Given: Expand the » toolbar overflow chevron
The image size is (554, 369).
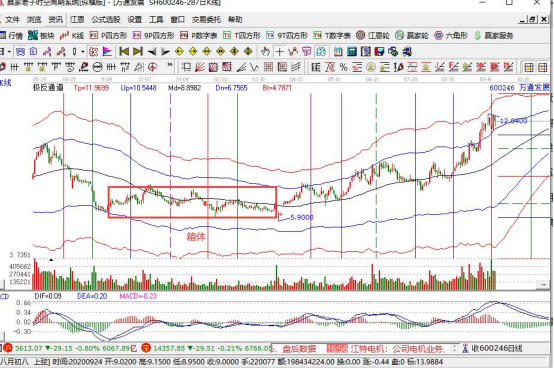Looking at the screenshot, I should click(170, 66).
